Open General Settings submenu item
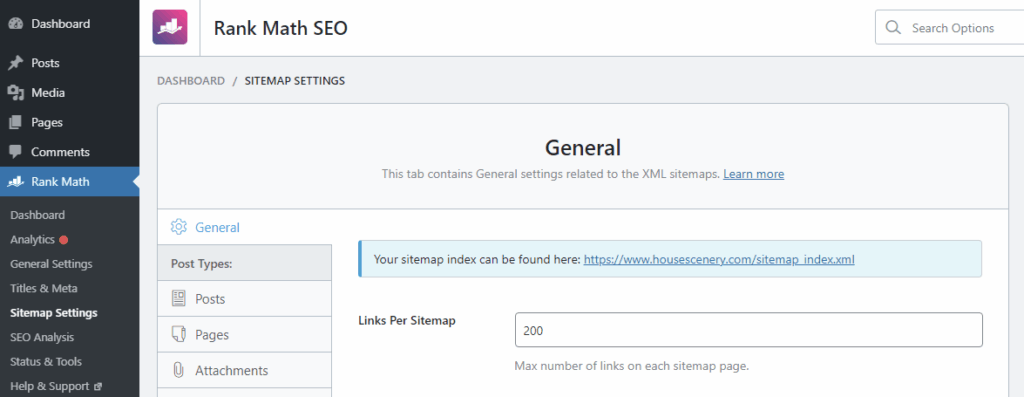The image size is (1024, 397). tap(51, 264)
